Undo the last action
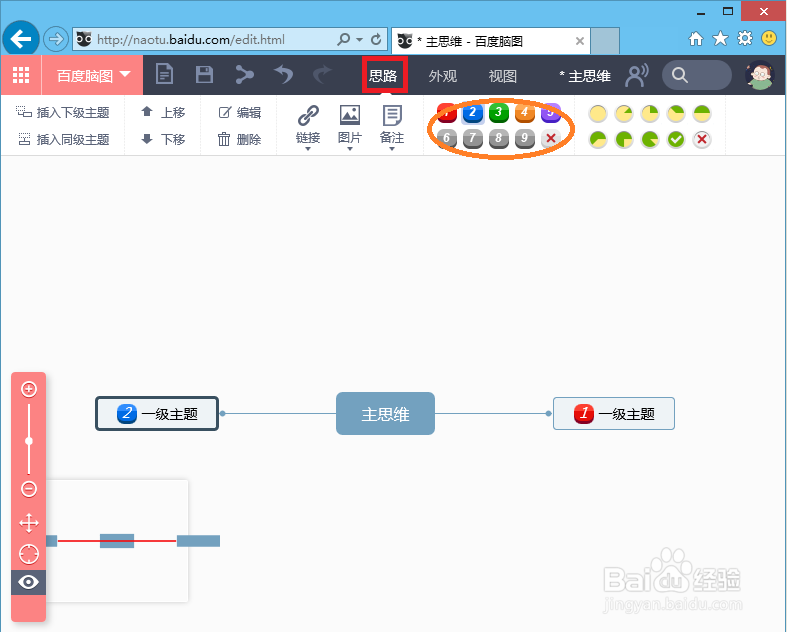The image size is (787, 632). 284,75
